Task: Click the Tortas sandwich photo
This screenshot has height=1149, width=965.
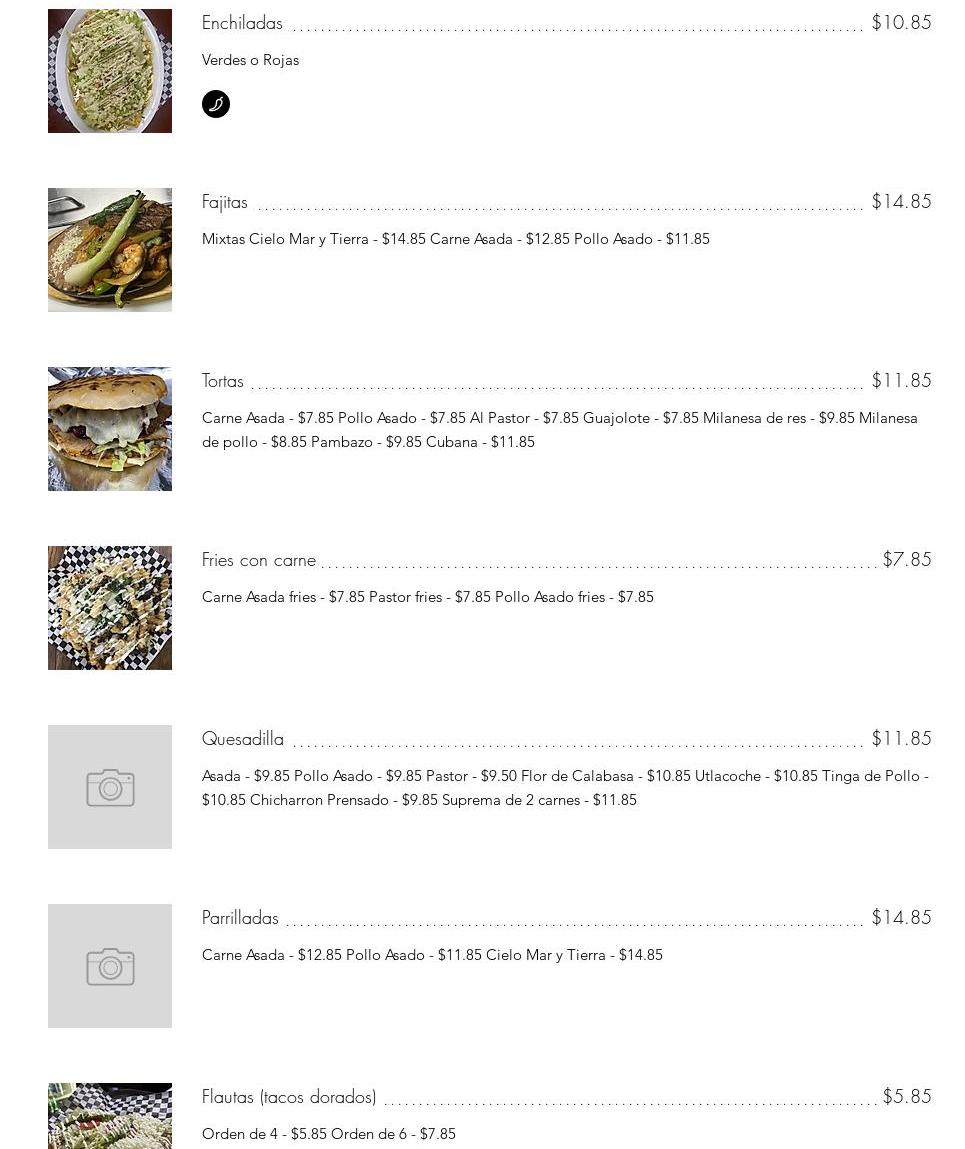Action: click(x=110, y=429)
